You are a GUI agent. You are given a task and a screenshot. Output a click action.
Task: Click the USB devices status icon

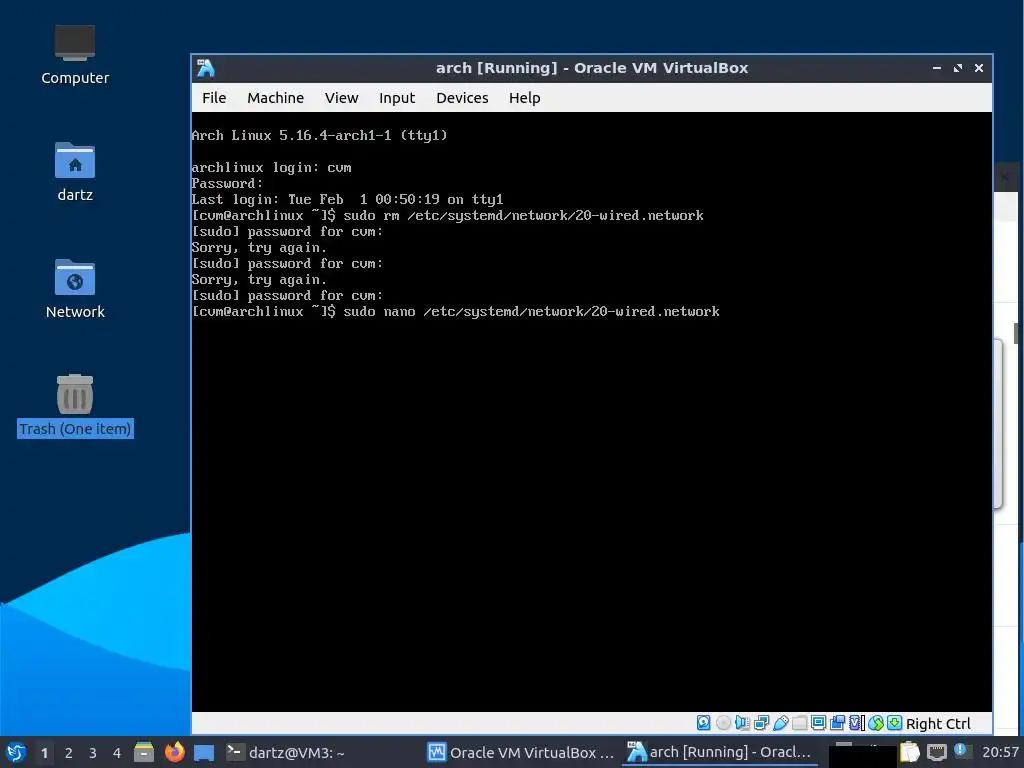(x=780, y=723)
